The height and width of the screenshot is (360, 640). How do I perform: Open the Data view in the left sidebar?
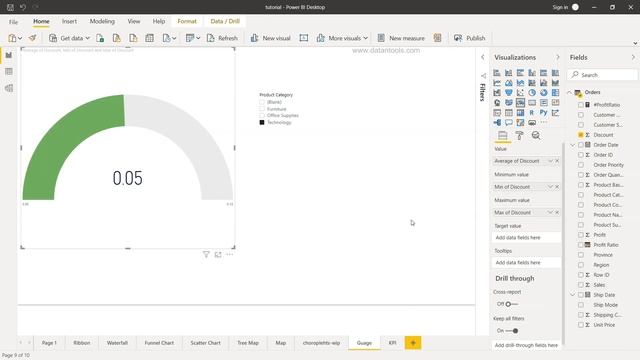(9, 71)
